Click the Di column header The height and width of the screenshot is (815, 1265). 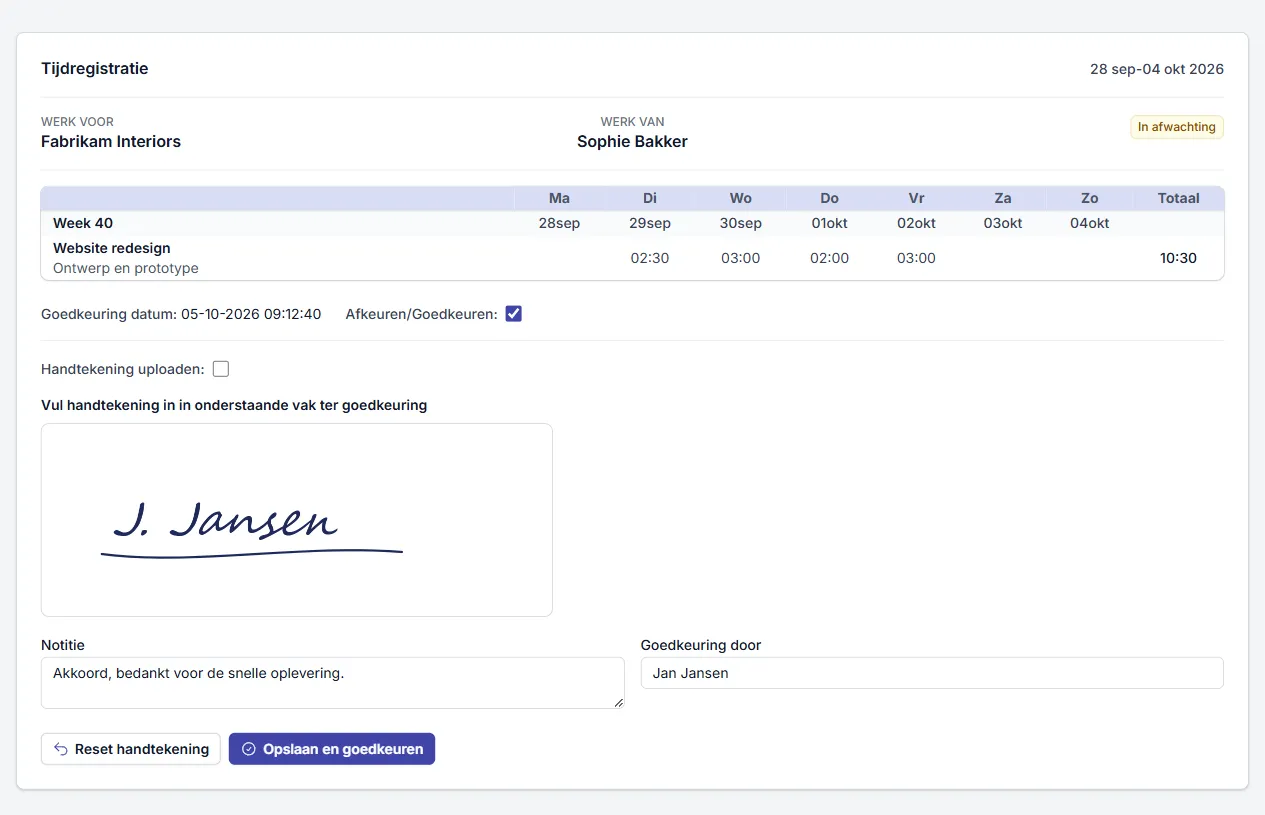(650, 198)
